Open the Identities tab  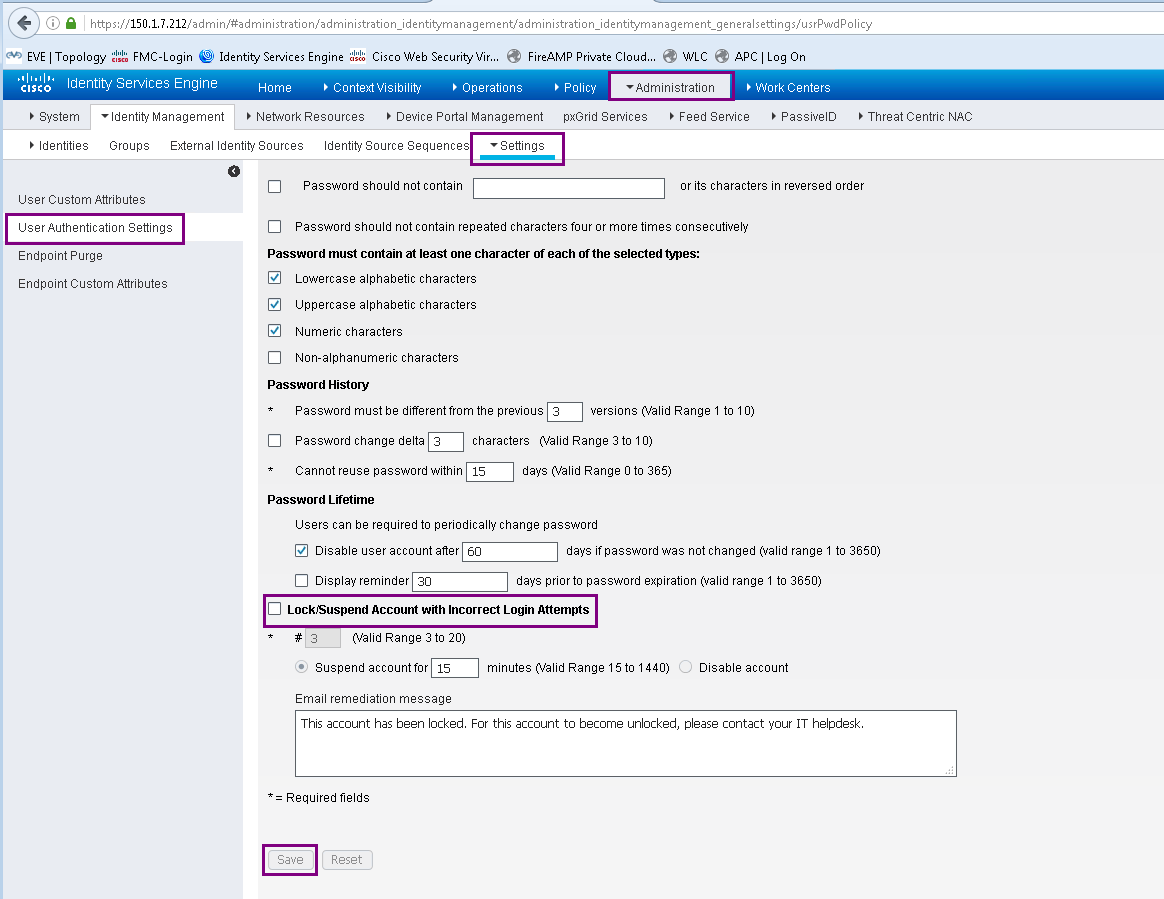coord(62,145)
